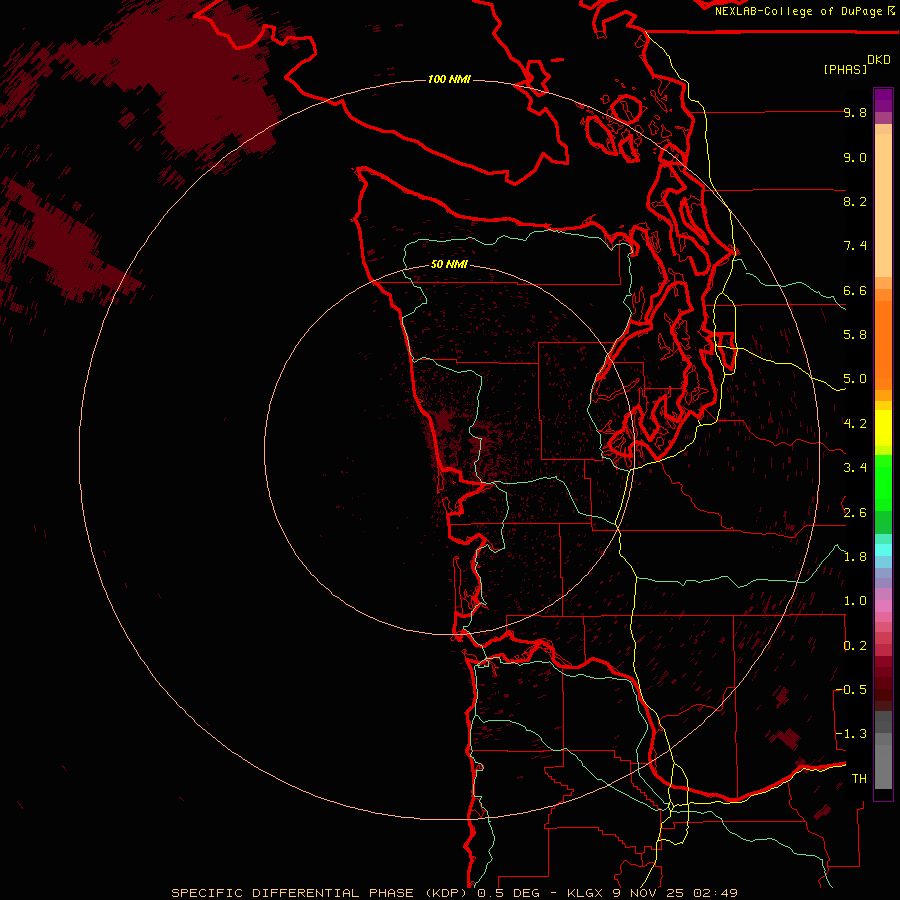Viewport: 900px width, 900px height.
Task: Click the 1.0 scale label
Action: [x=855, y=600]
